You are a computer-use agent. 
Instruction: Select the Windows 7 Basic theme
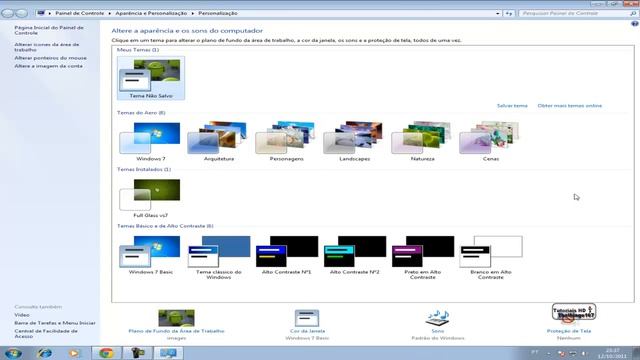151,255
